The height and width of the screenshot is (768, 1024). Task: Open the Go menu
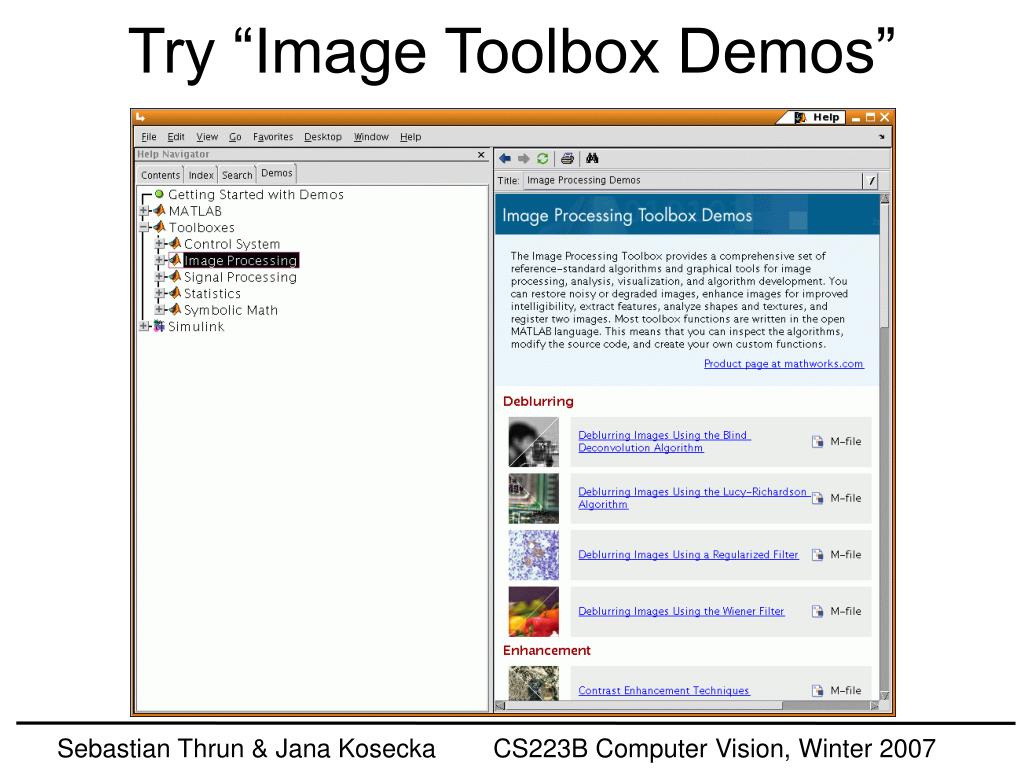[235, 136]
